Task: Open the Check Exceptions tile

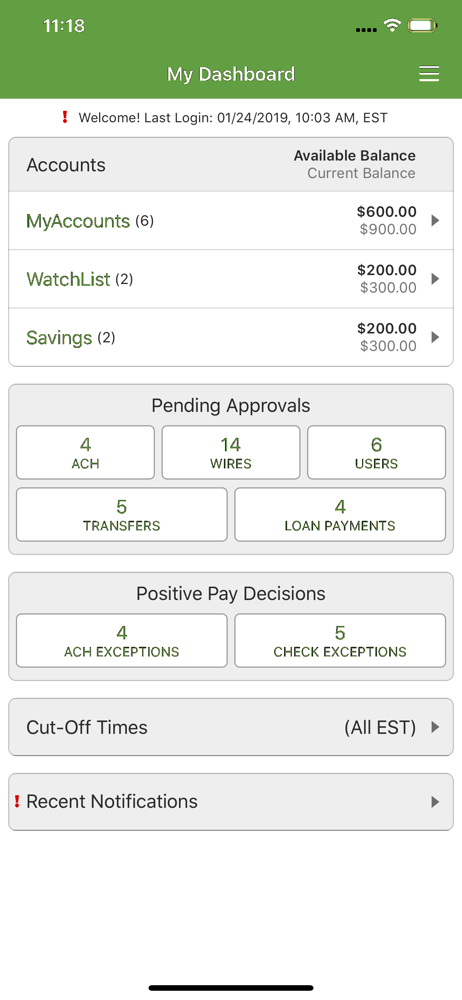Action: click(340, 640)
